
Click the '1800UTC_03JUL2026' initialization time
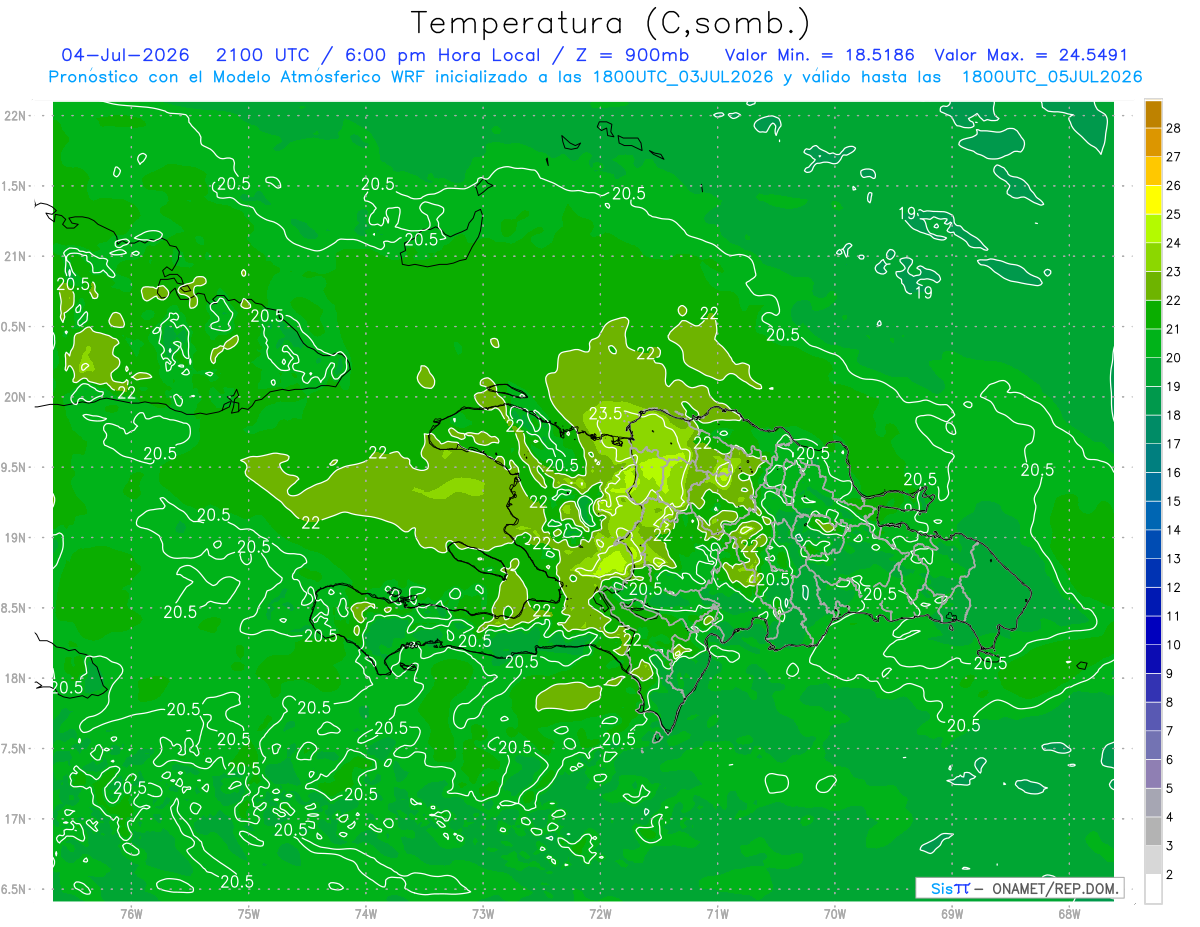tap(683, 77)
